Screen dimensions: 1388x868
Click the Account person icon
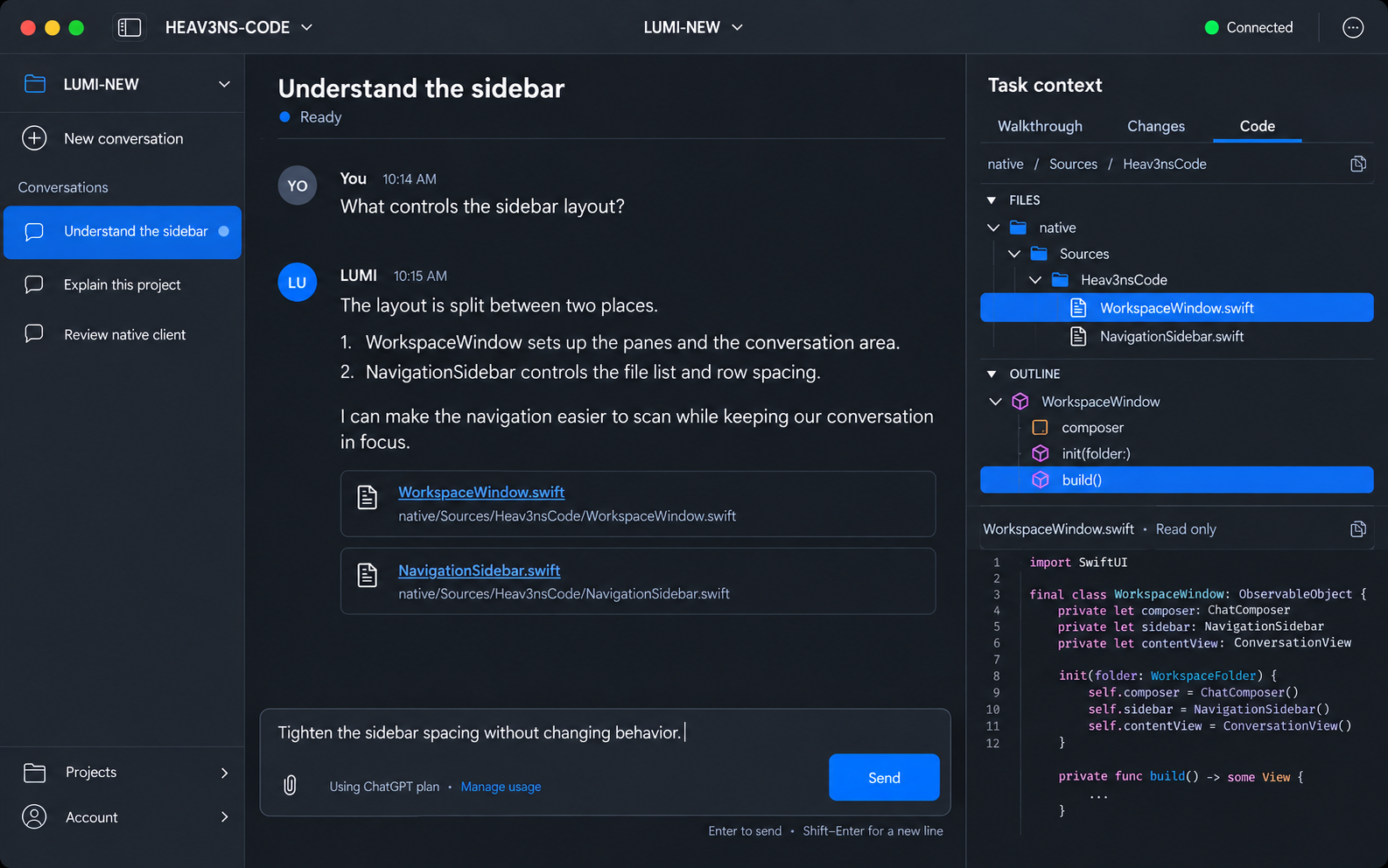point(34,817)
